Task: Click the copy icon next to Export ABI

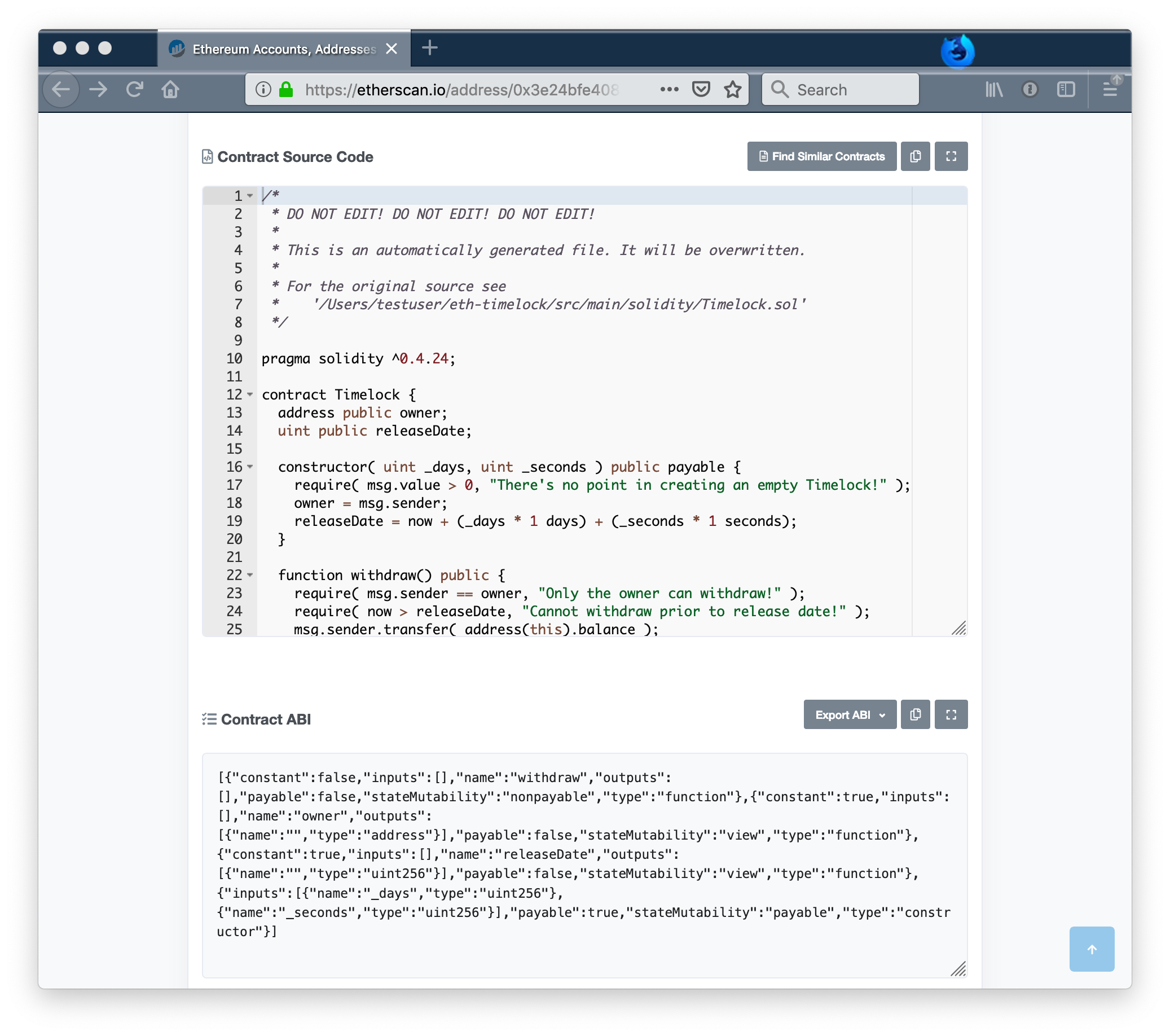Action: (x=915, y=714)
